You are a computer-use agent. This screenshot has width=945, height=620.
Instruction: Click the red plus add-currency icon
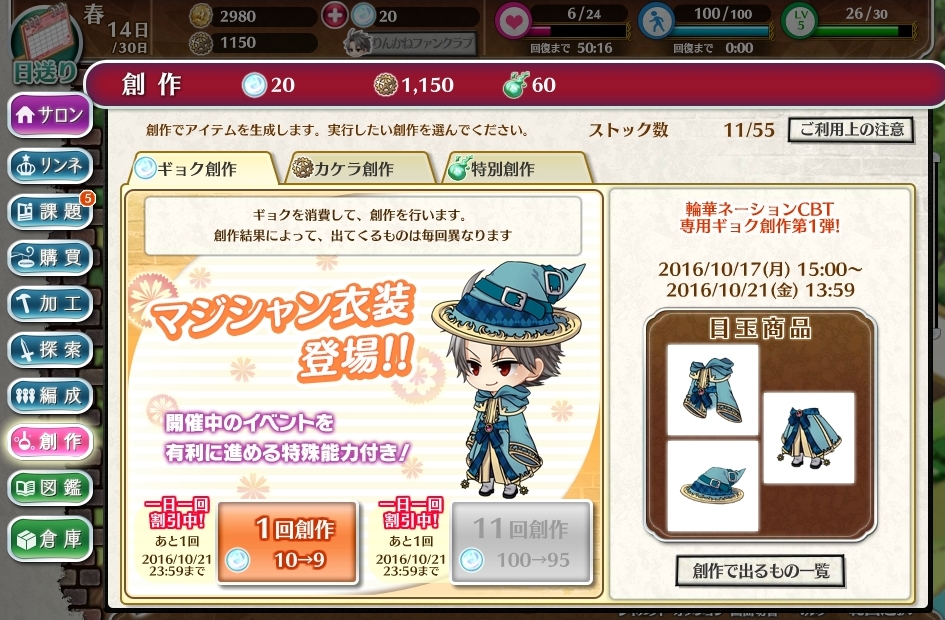pos(334,16)
